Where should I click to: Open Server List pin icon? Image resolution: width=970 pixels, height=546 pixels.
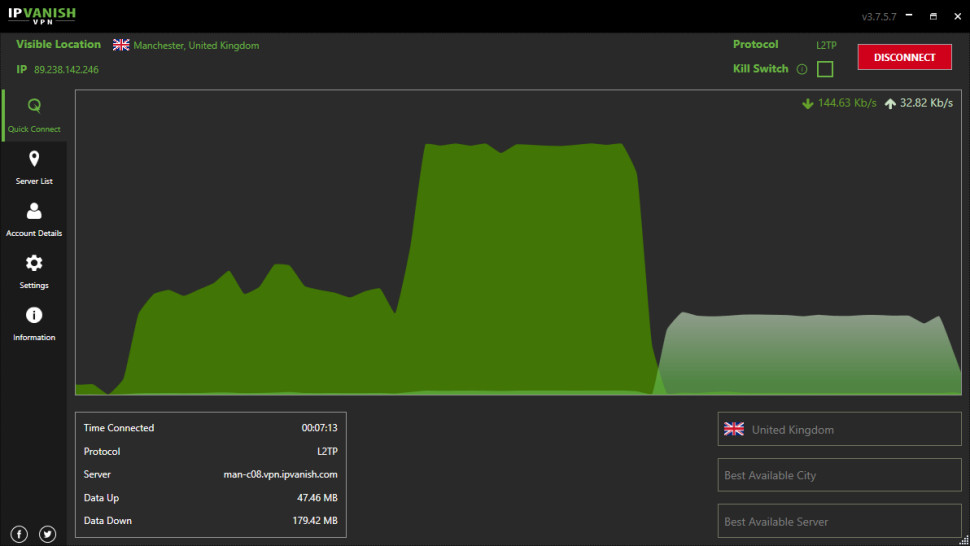point(34,159)
